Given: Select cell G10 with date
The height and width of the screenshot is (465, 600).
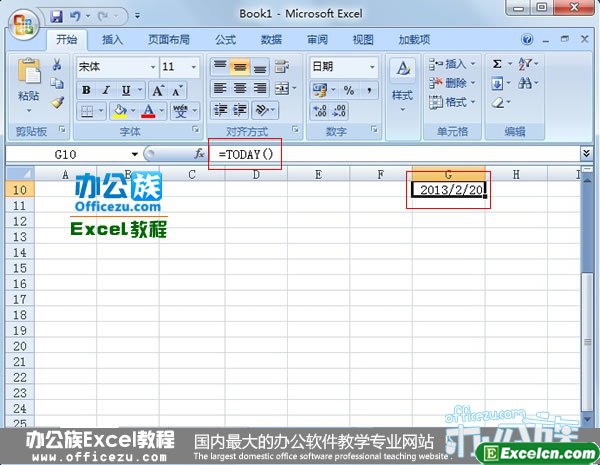Looking at the screenshot, I should [x=448, y=189].
